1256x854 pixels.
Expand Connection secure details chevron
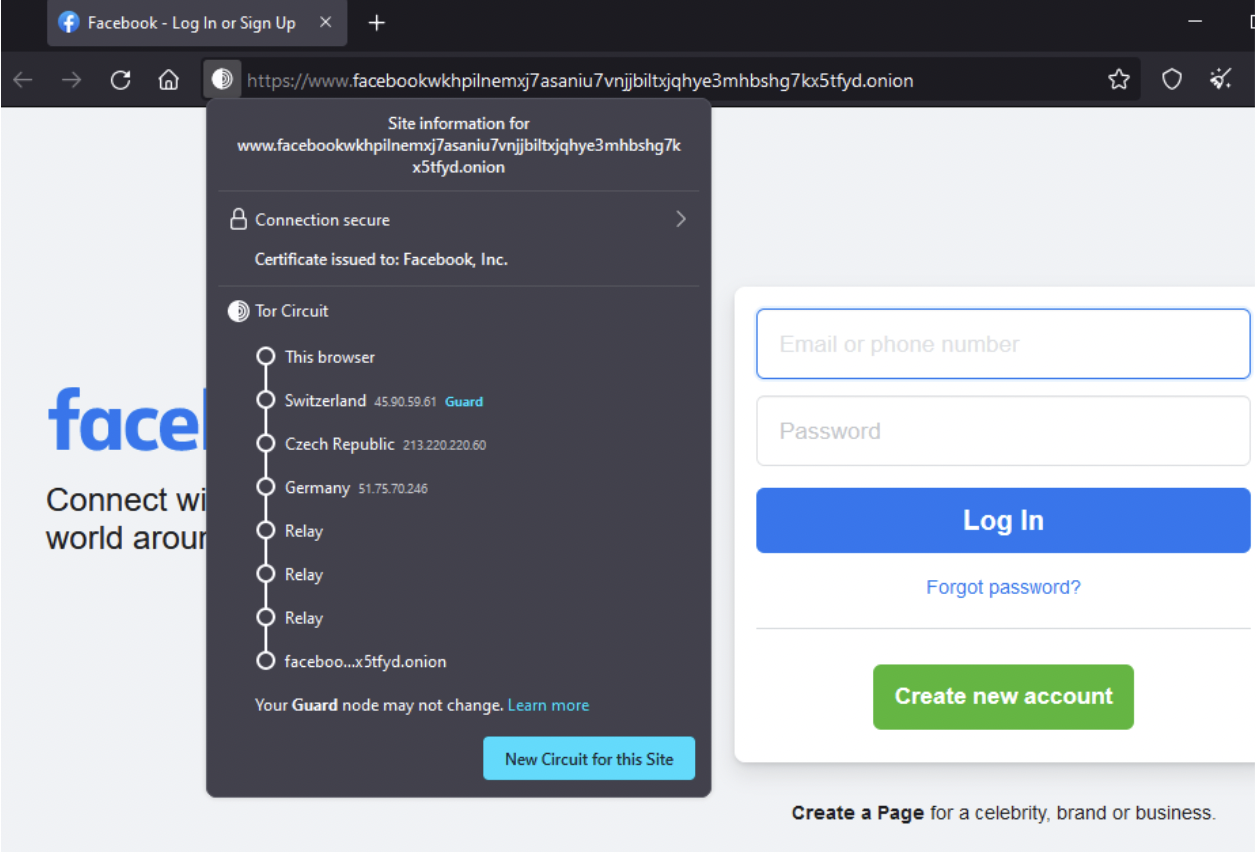pos(681,219)
